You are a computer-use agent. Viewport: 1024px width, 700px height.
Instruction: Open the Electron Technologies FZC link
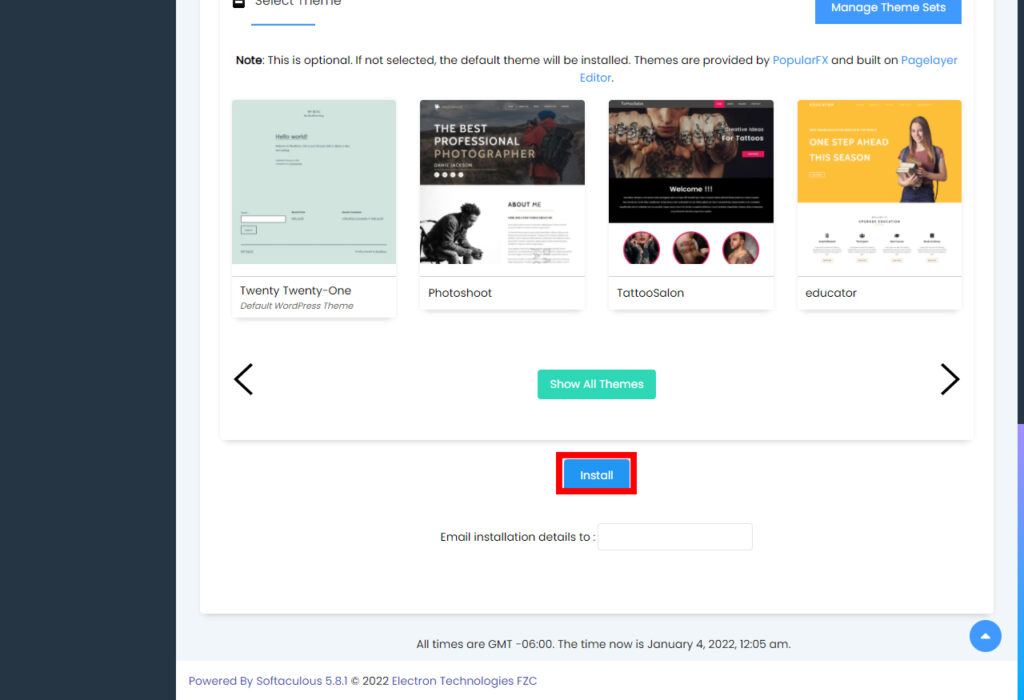click(464, 680)
